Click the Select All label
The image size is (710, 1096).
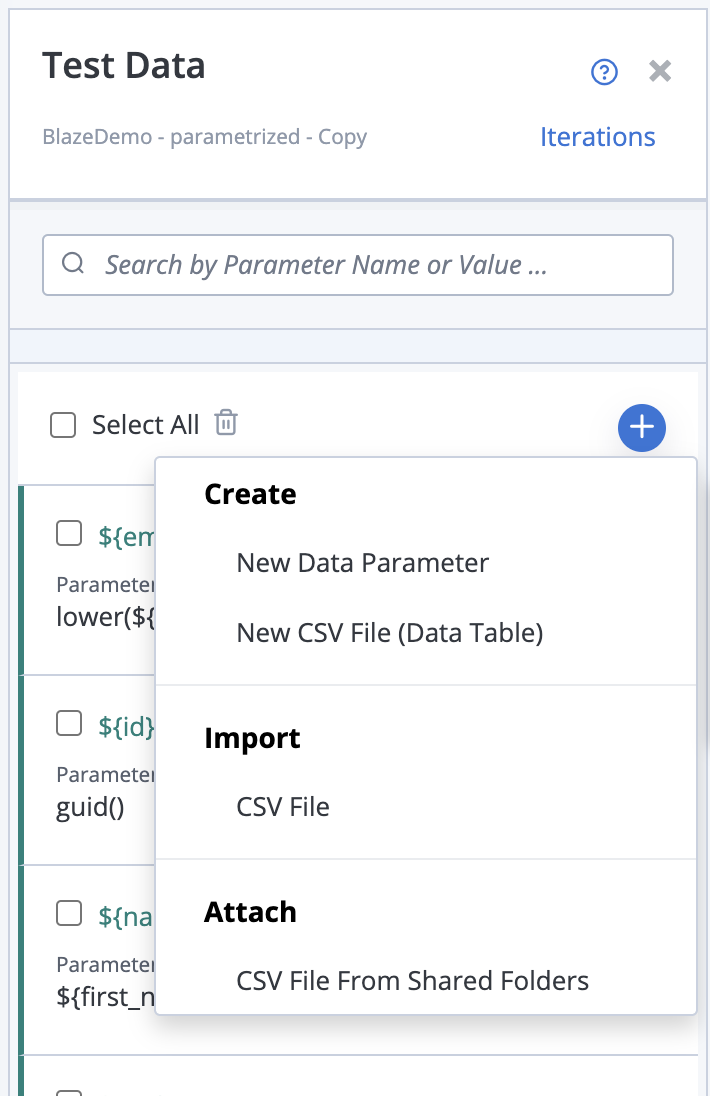(x=146, y=425)
